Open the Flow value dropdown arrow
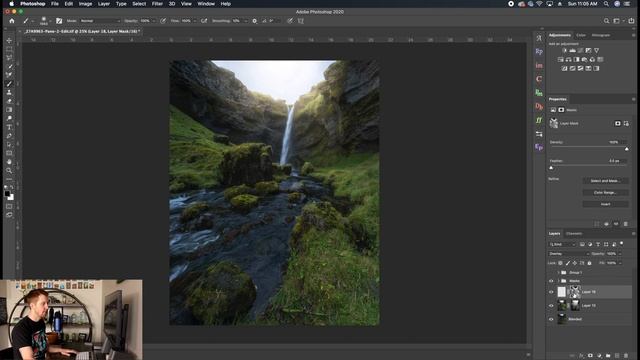640x360 pixels. tap(195, 21)
